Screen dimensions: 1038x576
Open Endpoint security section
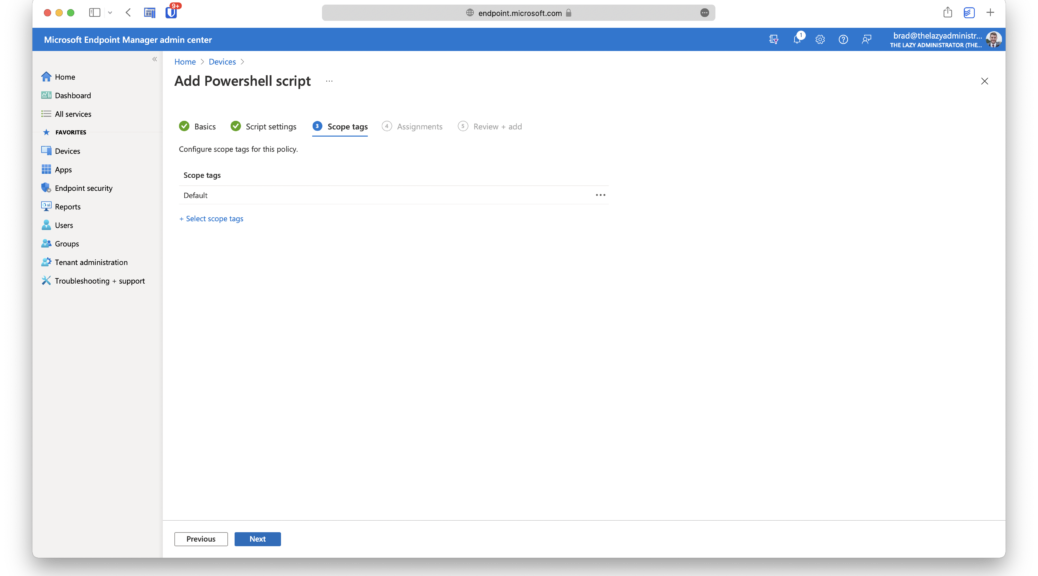77,188
